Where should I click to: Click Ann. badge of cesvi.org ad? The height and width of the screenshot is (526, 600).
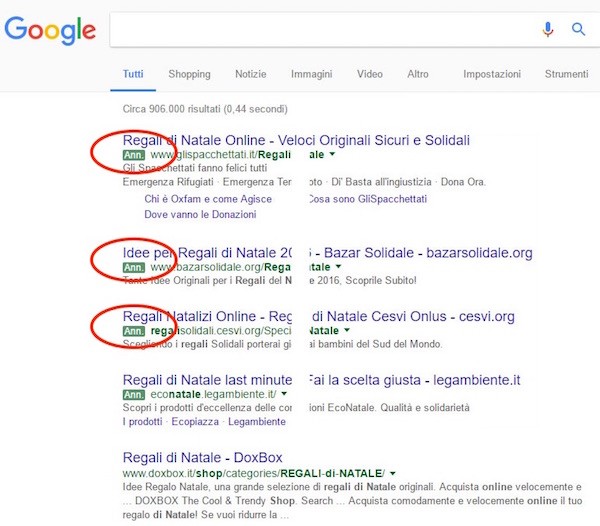(x=134, y=331)
